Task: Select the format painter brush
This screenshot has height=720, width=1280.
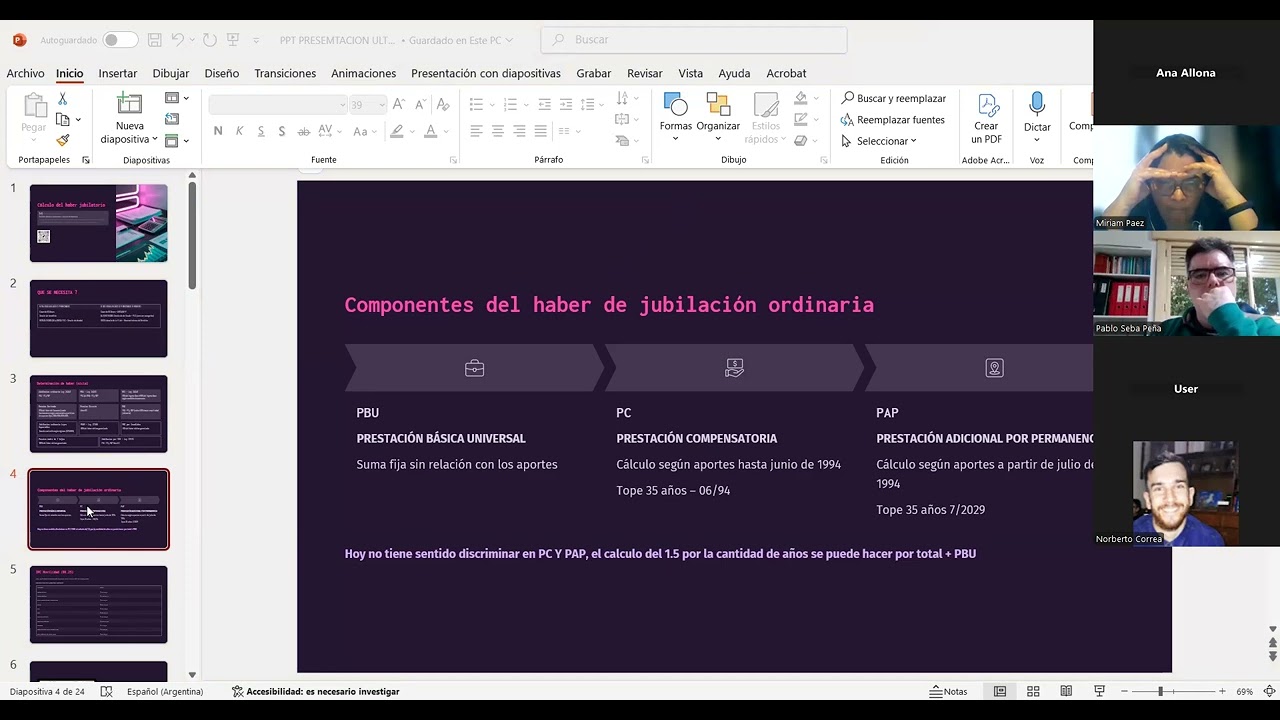Action: pyautogui.click(x=63, y=141)
